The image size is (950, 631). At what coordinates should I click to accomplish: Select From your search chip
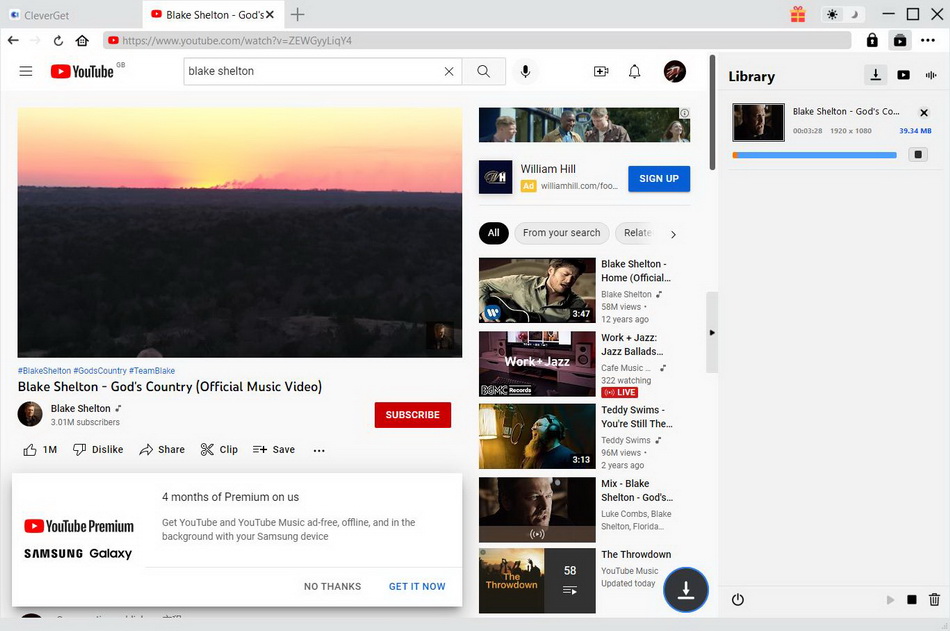[x=562, y=233]
